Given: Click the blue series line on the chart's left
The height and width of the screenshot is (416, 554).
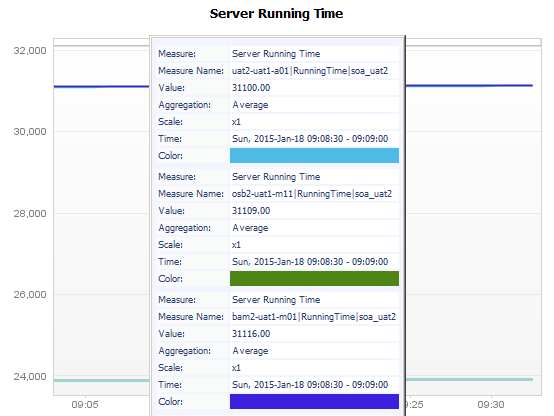Looking at the screenshot, I should point(101,86).
